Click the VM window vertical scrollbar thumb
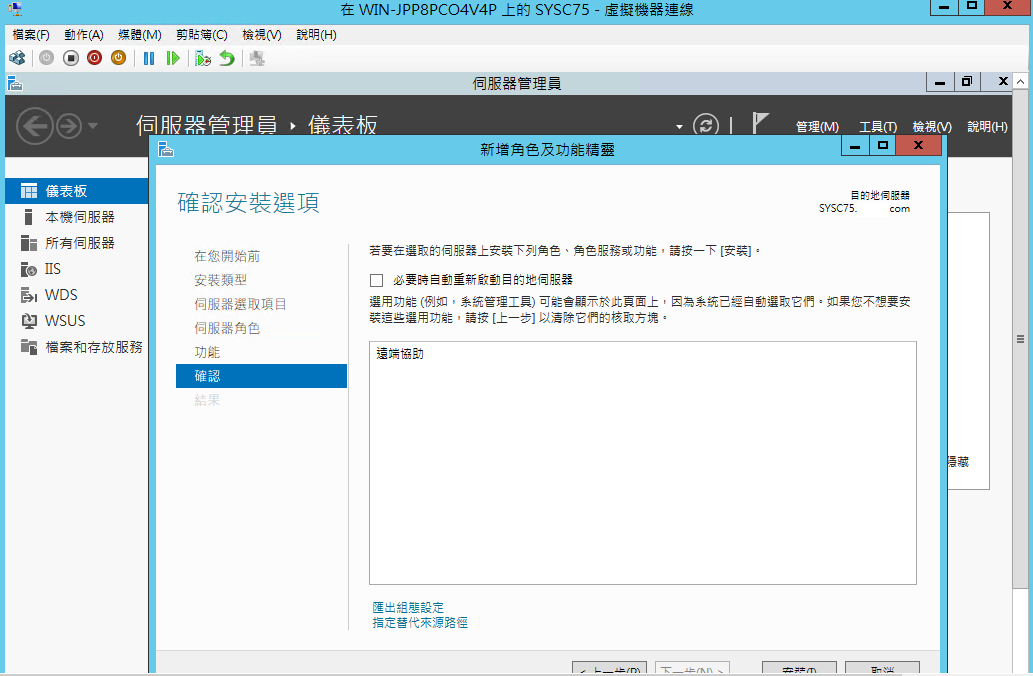The width and height of the screenshot is (1033, 676). [1020, 339]
